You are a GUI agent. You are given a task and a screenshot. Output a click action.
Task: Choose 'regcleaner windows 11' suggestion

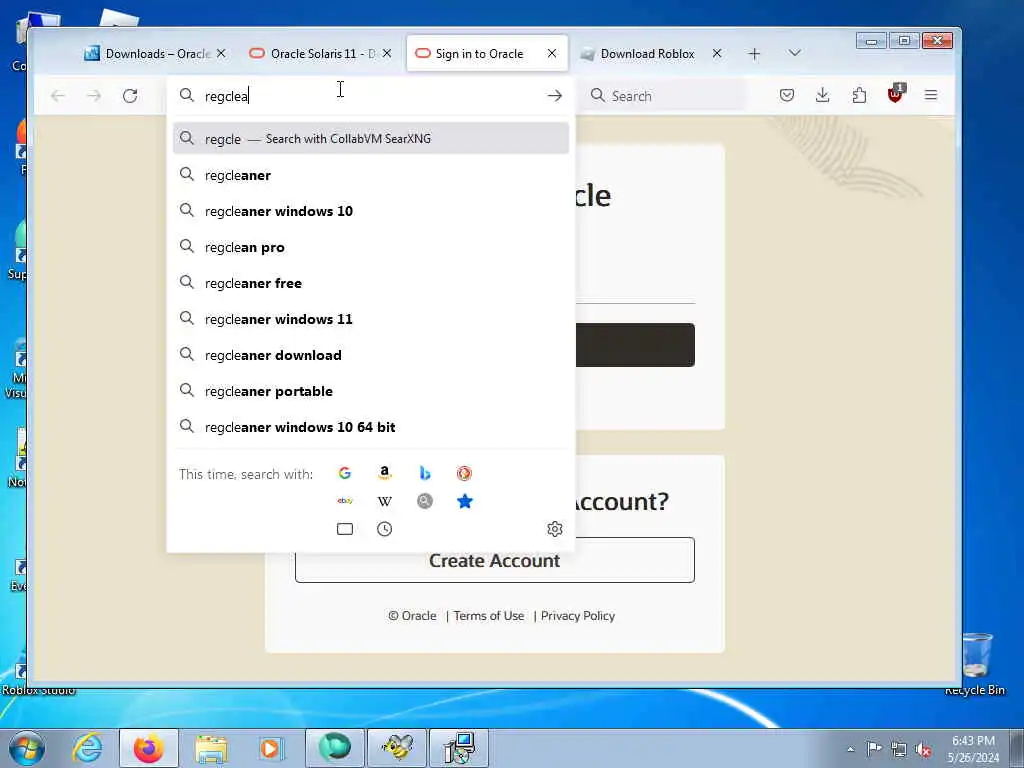click(371, 319)
